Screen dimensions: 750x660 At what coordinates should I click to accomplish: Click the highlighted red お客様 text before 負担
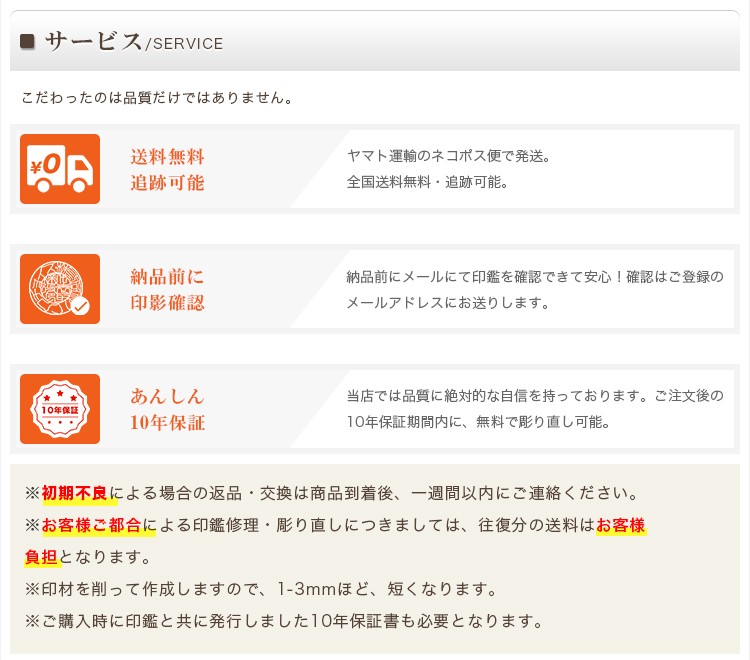621,525
